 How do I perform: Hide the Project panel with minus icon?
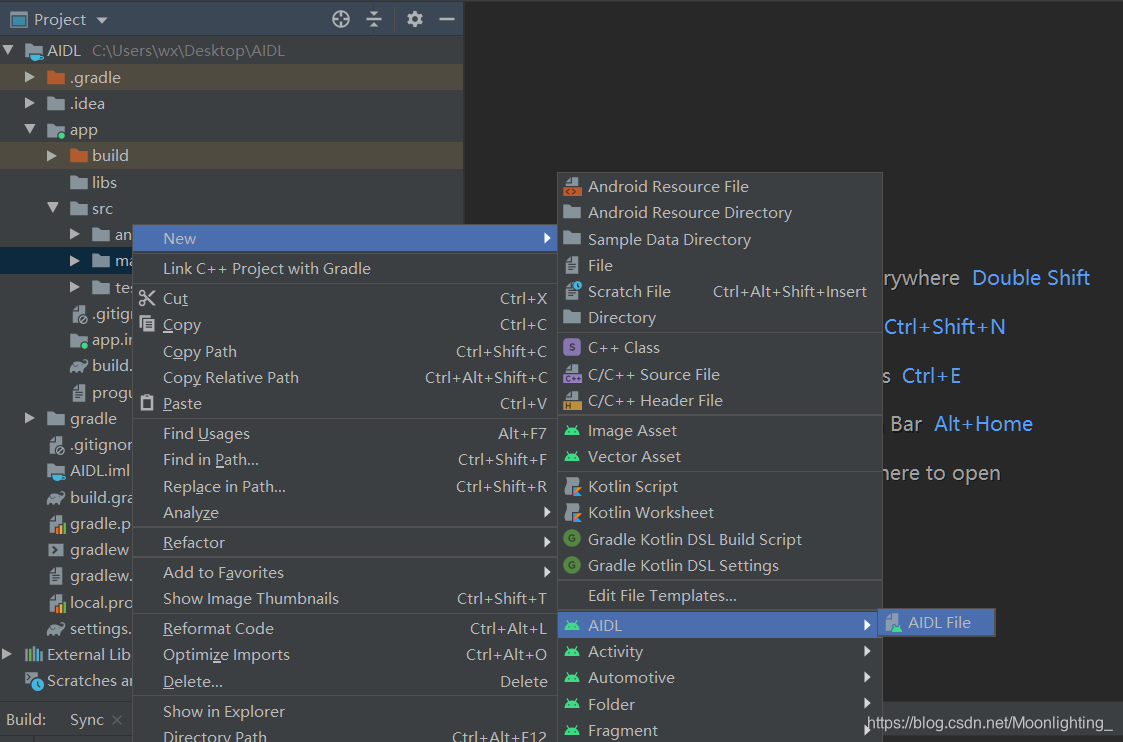point(447,19)
